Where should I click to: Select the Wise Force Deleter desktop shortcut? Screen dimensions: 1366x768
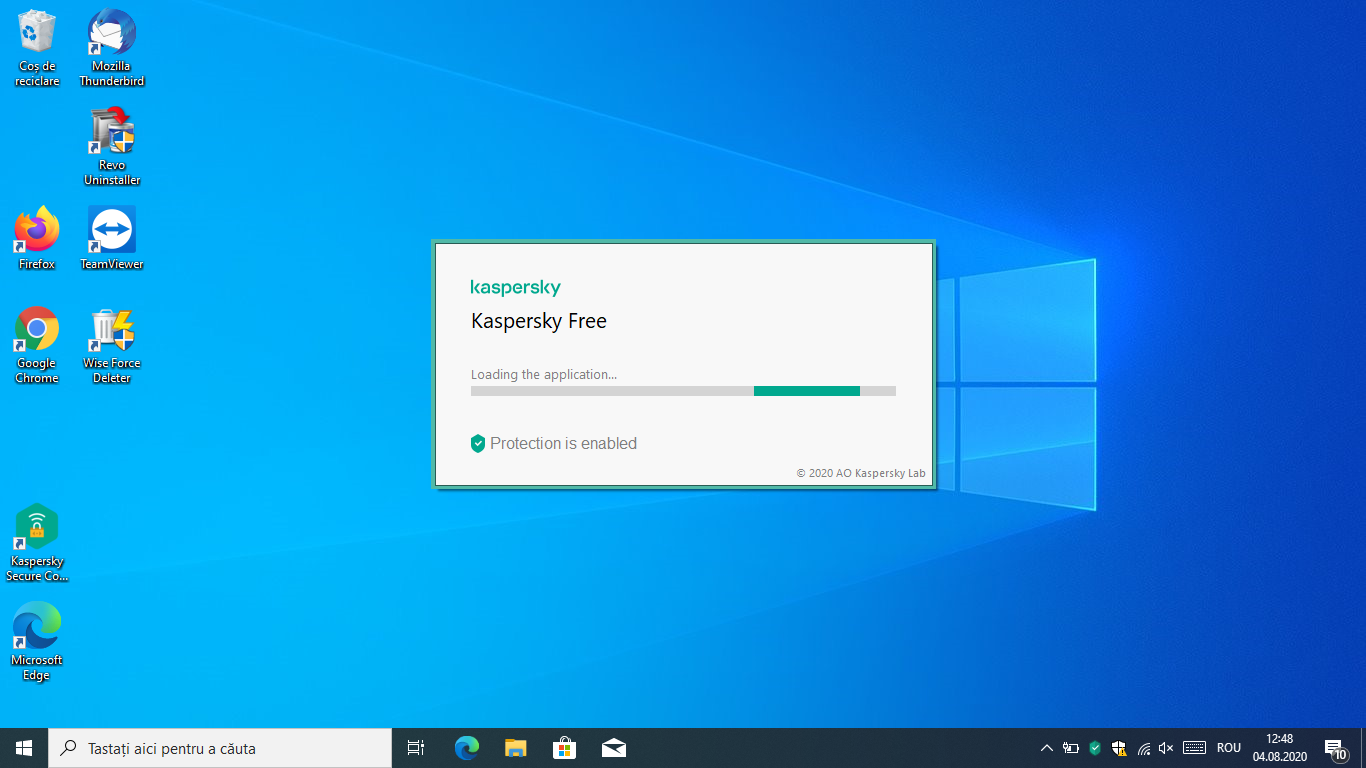(x=112, y=345)
